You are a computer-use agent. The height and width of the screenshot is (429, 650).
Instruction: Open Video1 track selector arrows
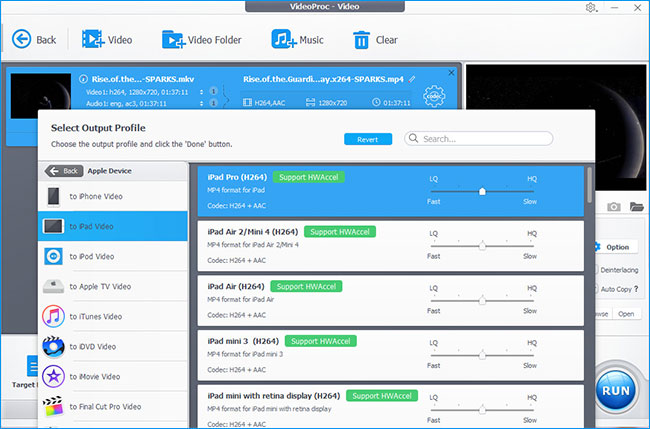coord(201,92)
